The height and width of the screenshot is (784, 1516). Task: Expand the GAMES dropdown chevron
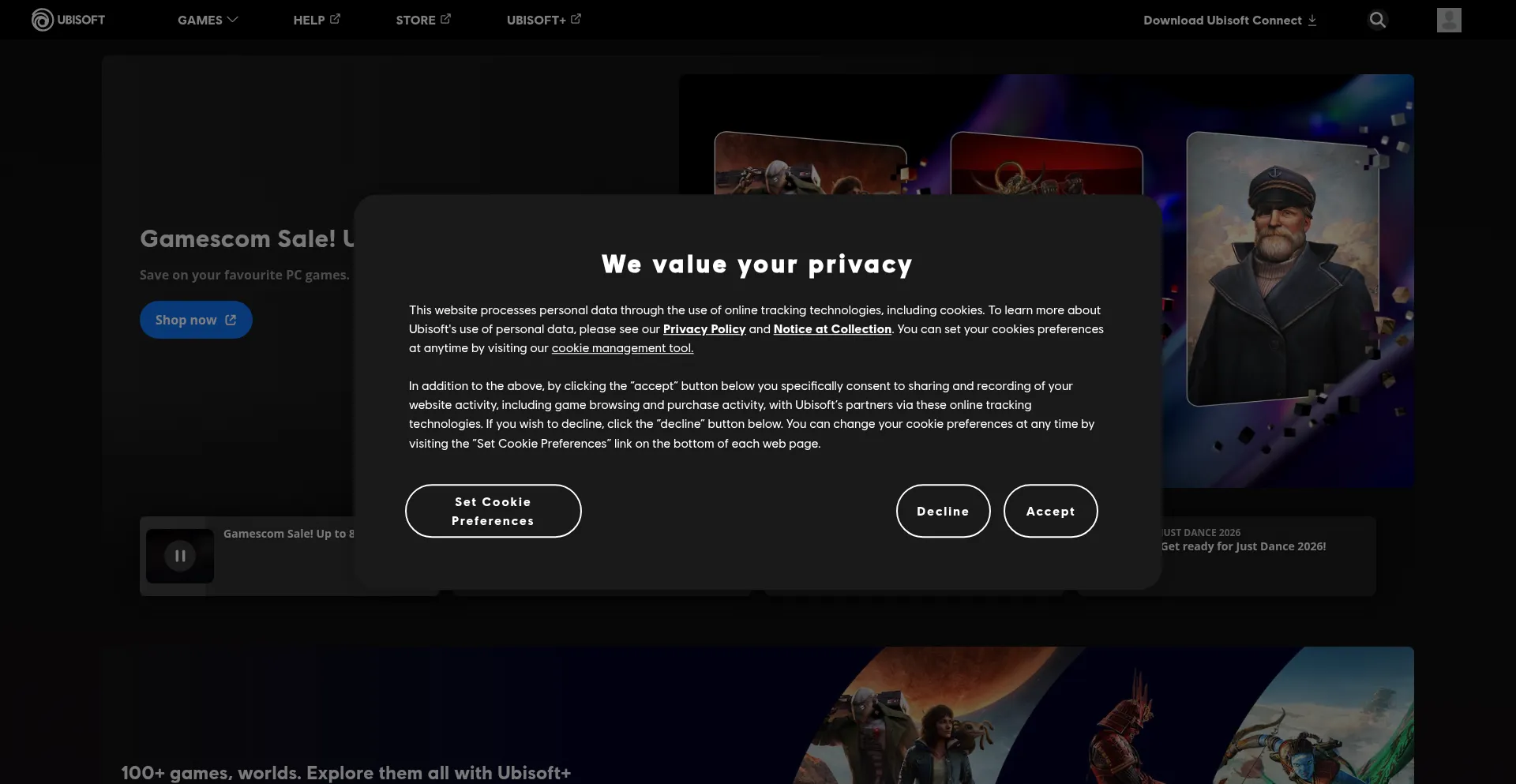click(x=232, y=20)
